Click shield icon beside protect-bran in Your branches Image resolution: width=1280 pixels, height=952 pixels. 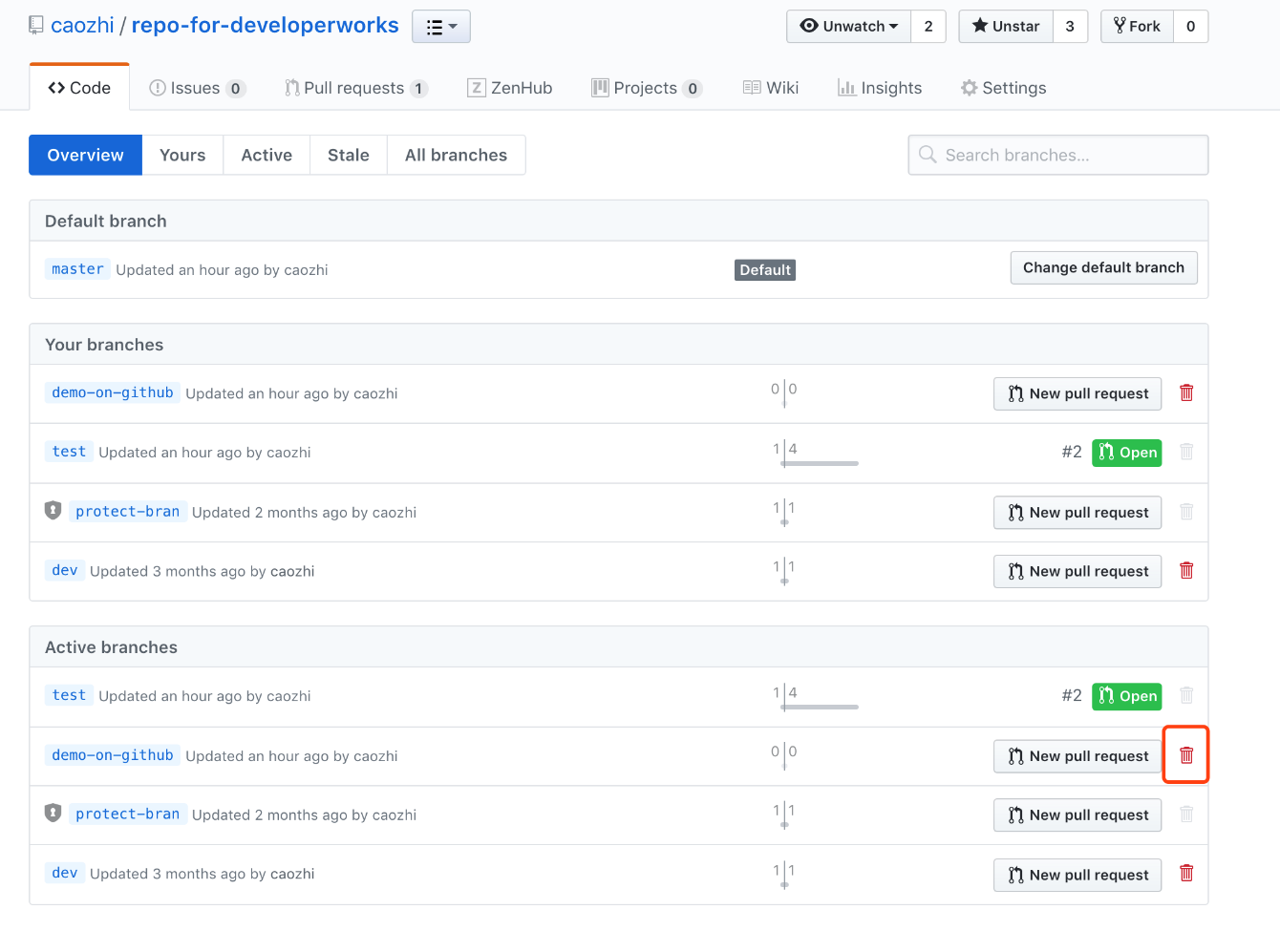pyautogui.click(x=53, y=511)
